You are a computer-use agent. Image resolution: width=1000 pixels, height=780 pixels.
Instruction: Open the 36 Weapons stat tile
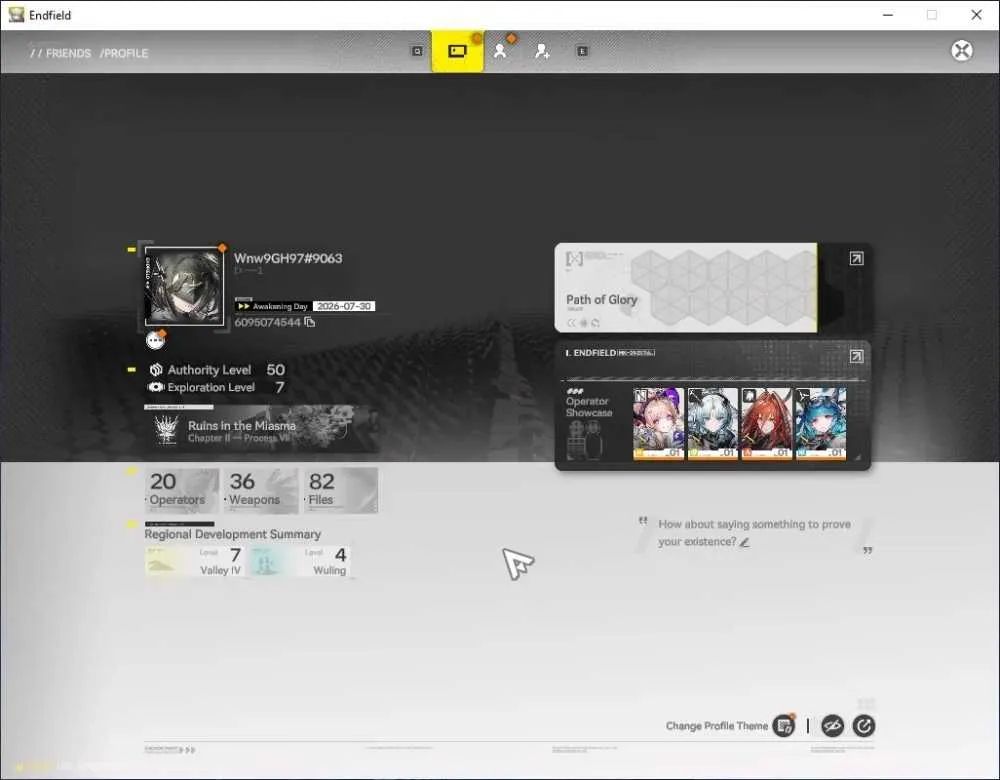click(261, 490)
